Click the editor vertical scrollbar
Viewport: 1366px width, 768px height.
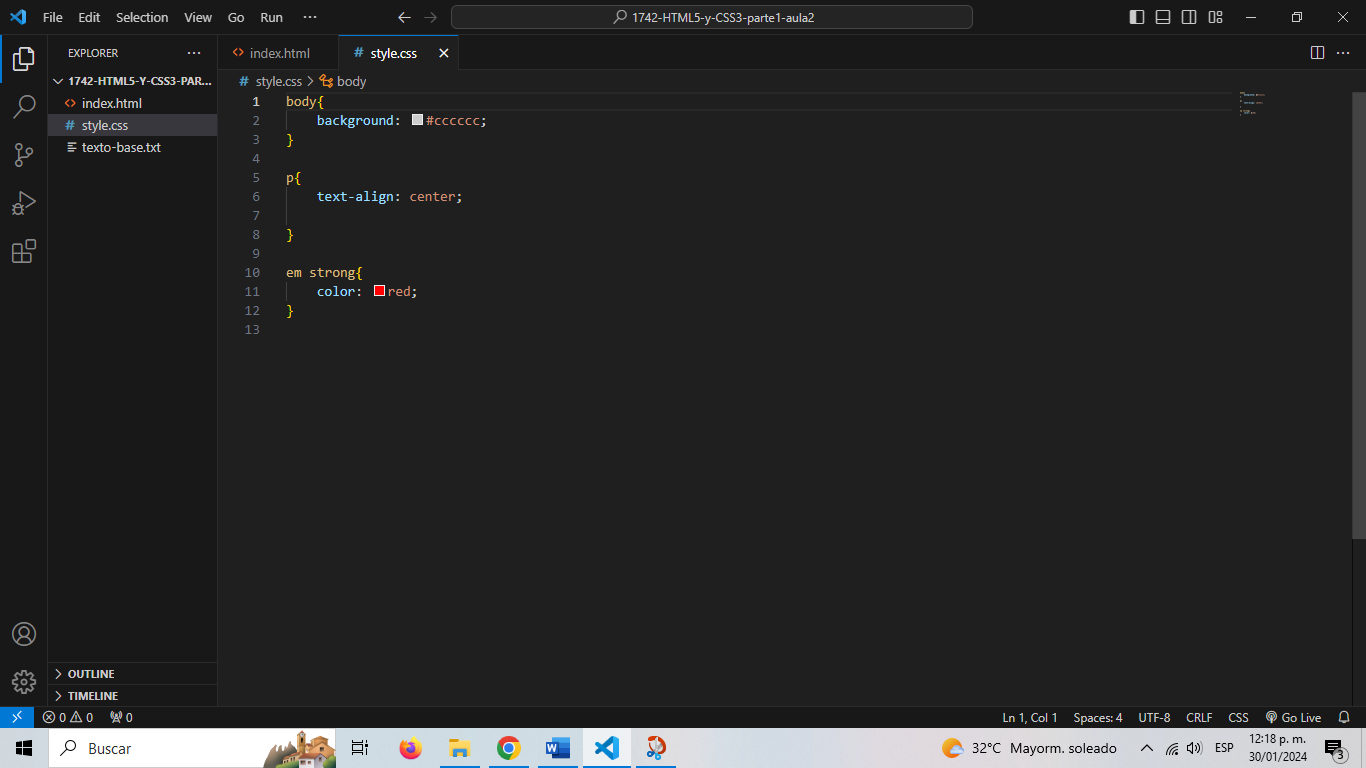pyautogui.click(x=1358, y=315)
